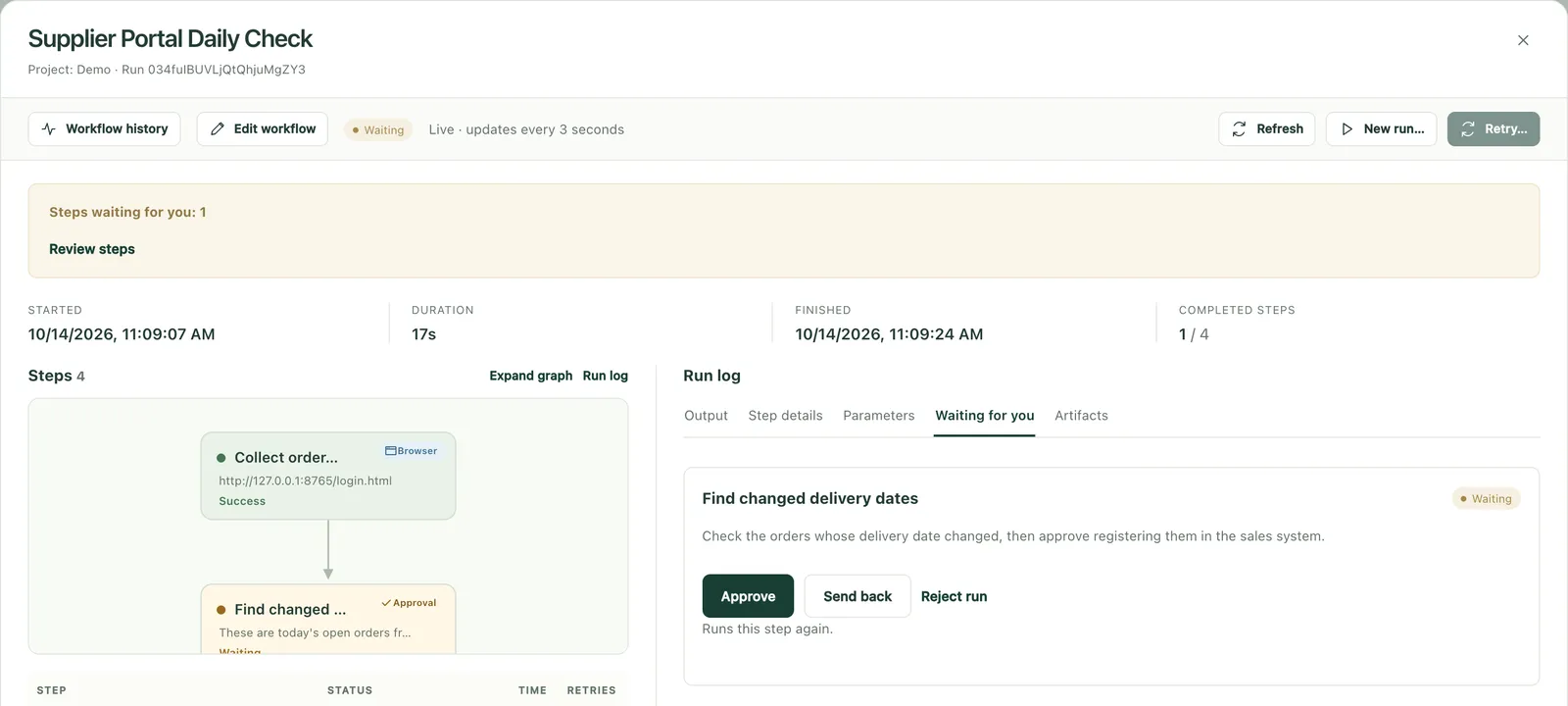This screenshot has width=1568, height=706.
Task: Click the duration value 17s
Action: click(423, 334)
